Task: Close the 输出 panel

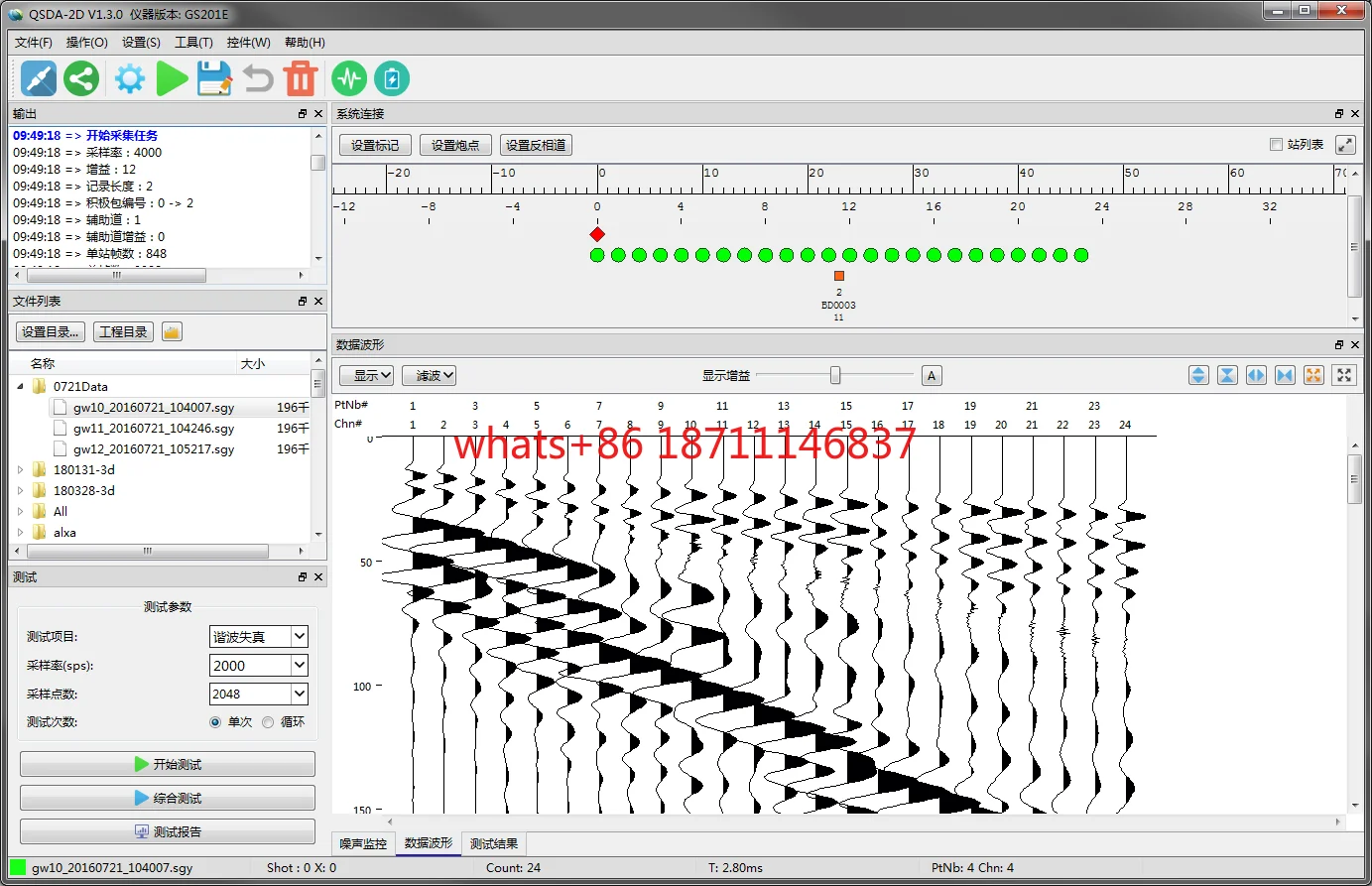Action: point(318,114)
